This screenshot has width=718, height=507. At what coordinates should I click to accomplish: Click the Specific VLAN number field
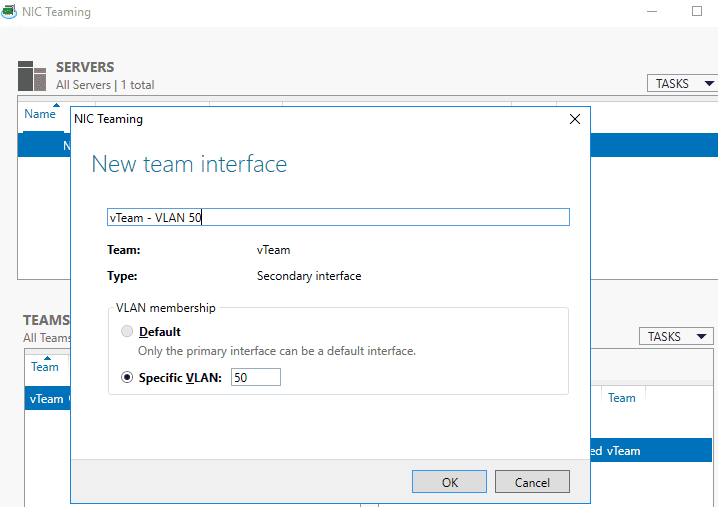256,377
